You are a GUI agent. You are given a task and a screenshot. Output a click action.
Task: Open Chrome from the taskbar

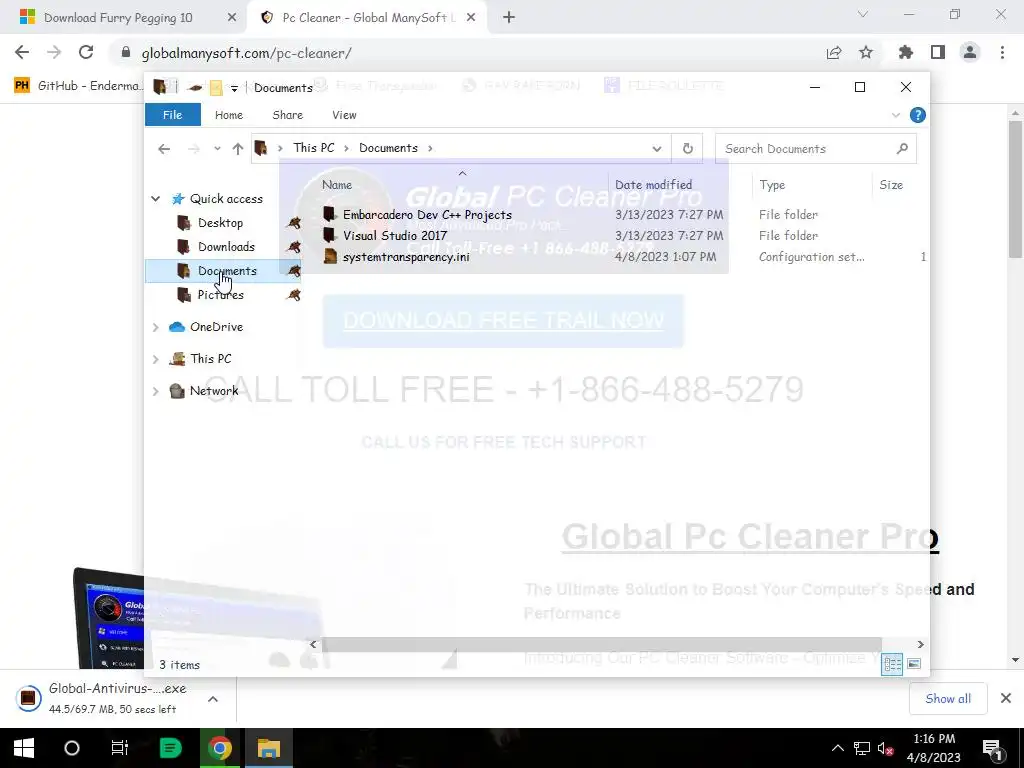[219, 748]
